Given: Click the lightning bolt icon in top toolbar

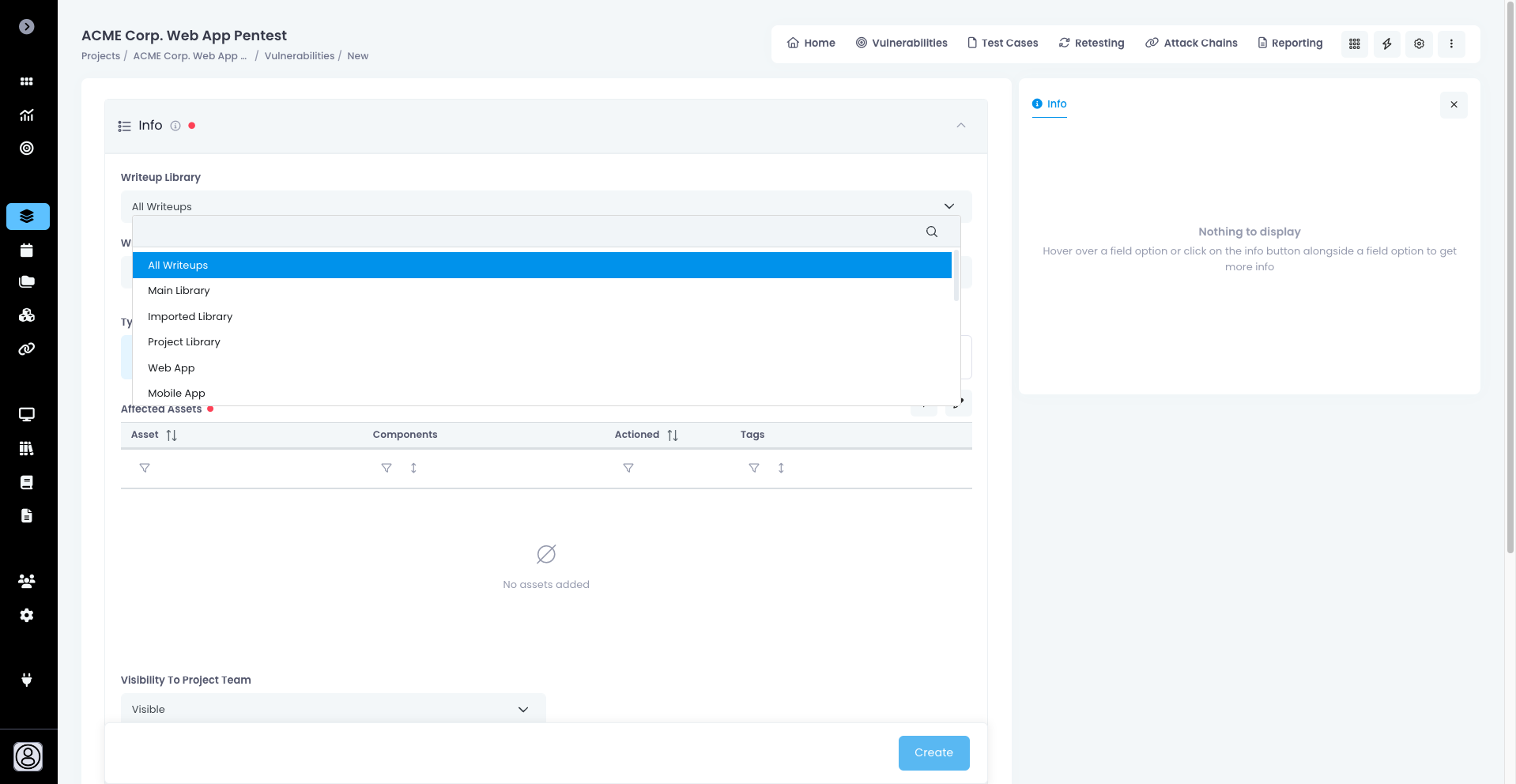Looking at the screenshot, I should click(x=1386, y=43).
